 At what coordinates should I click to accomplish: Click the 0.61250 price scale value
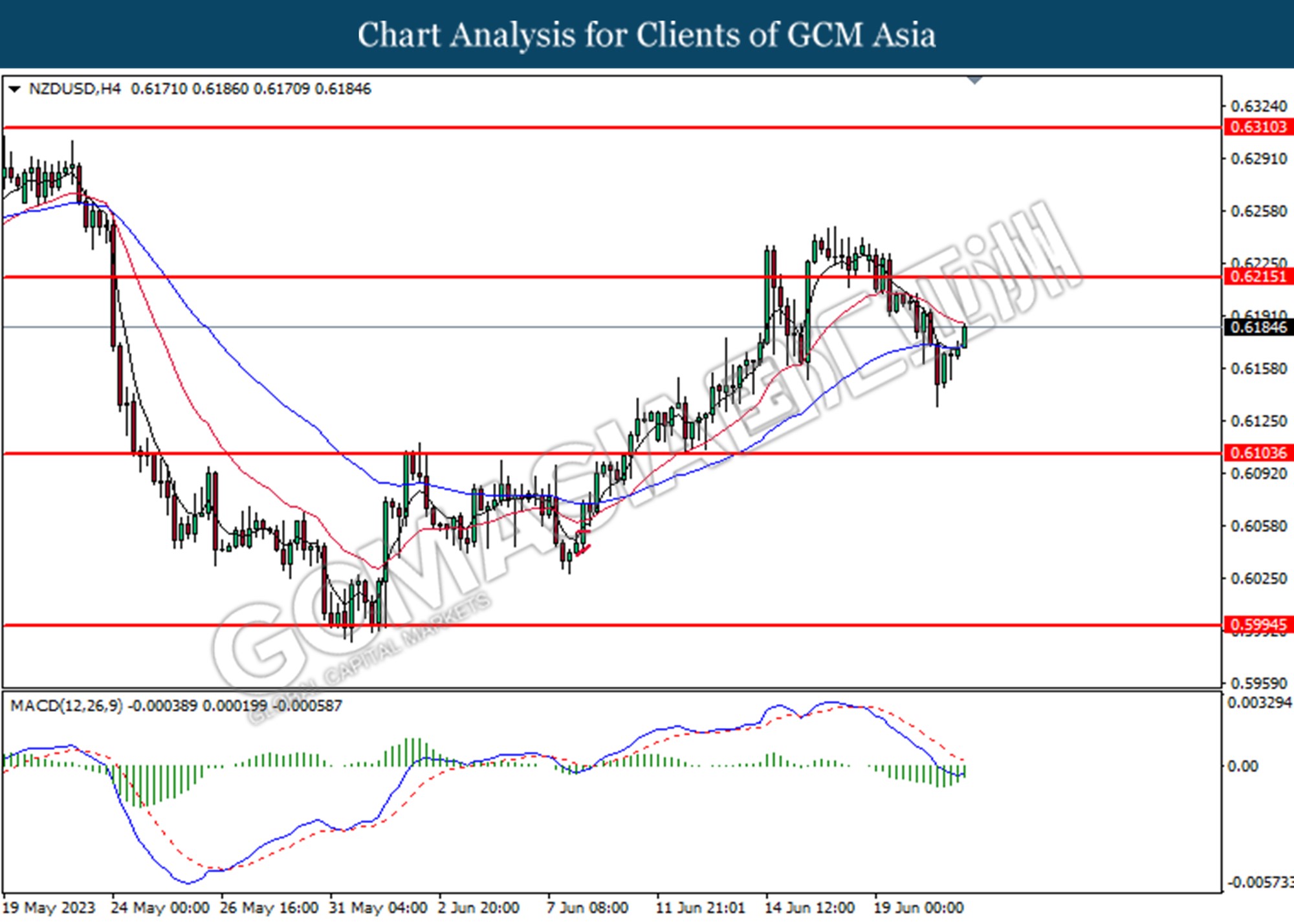(x=1258, y=421)
